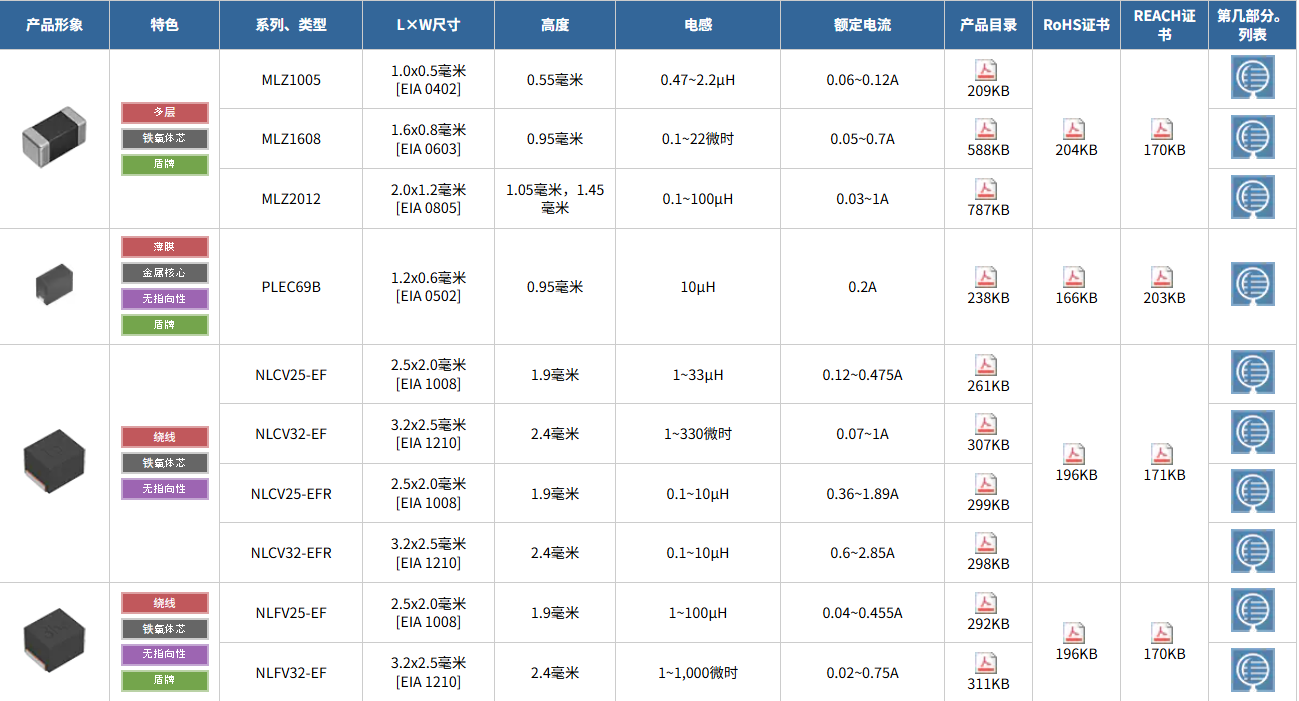This screenshot has width=1299, height=701.
Task: Open the NLFV32-EF 311KB catalog PDF
Action: 987,663
